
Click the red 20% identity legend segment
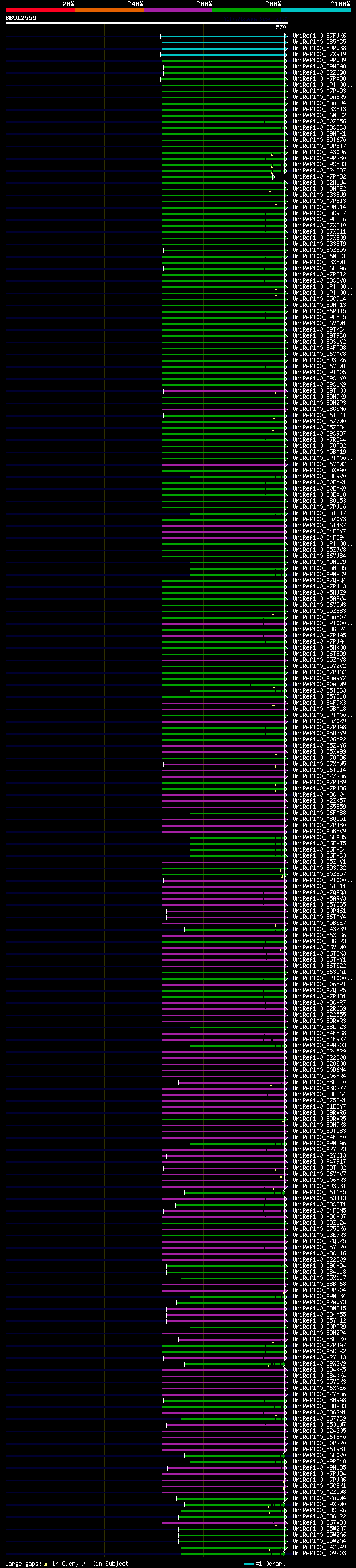[x=39, y=11]
